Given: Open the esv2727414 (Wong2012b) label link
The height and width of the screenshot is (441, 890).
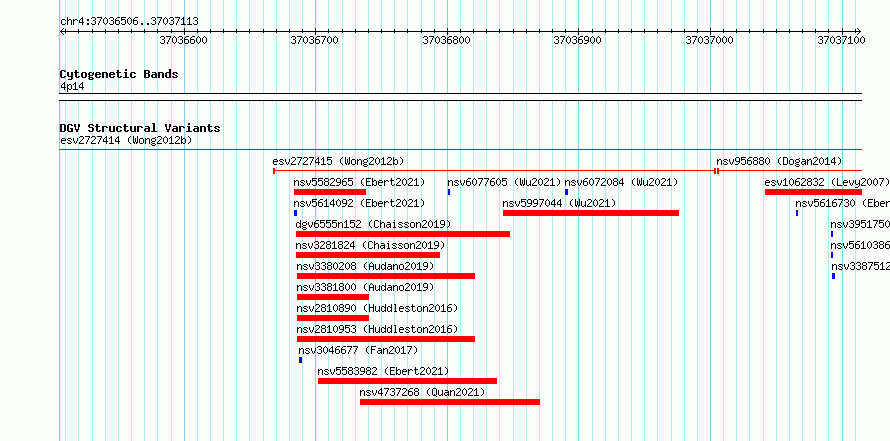Looking at the screenshot, I should point(126,140).
